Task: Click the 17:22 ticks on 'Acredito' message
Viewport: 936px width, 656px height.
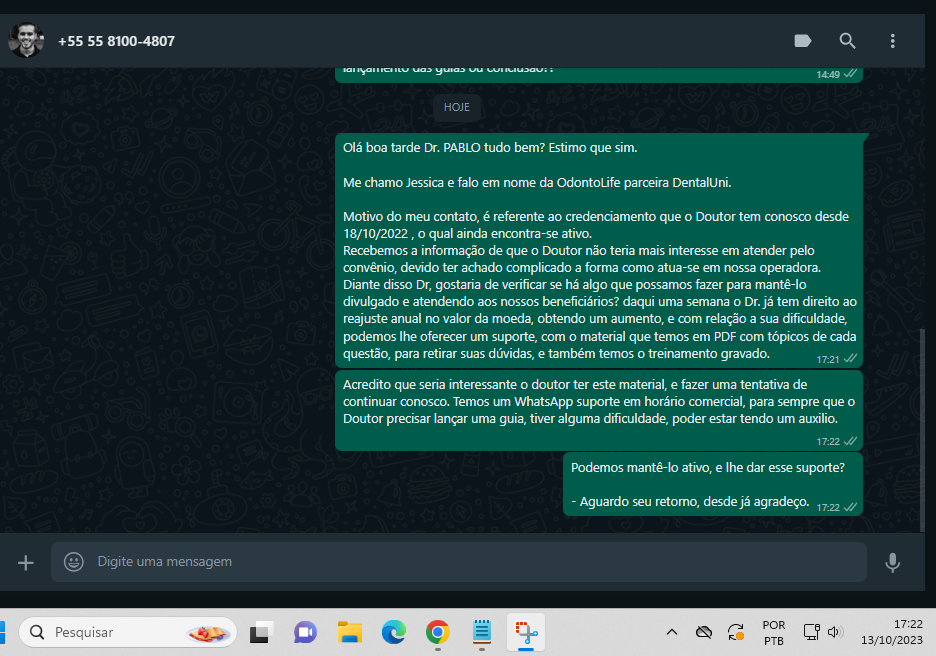Action: (851, 441)
